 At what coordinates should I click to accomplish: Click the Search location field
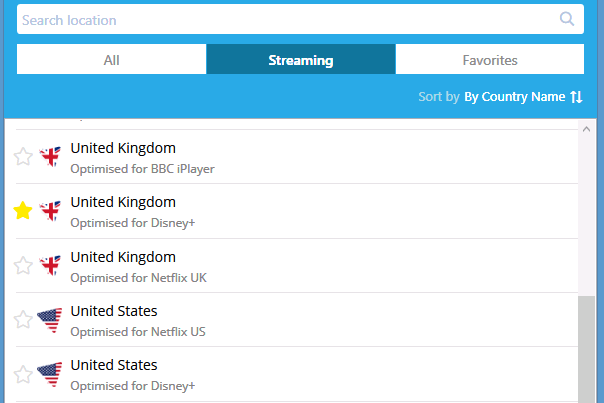[x=300, y=19]
